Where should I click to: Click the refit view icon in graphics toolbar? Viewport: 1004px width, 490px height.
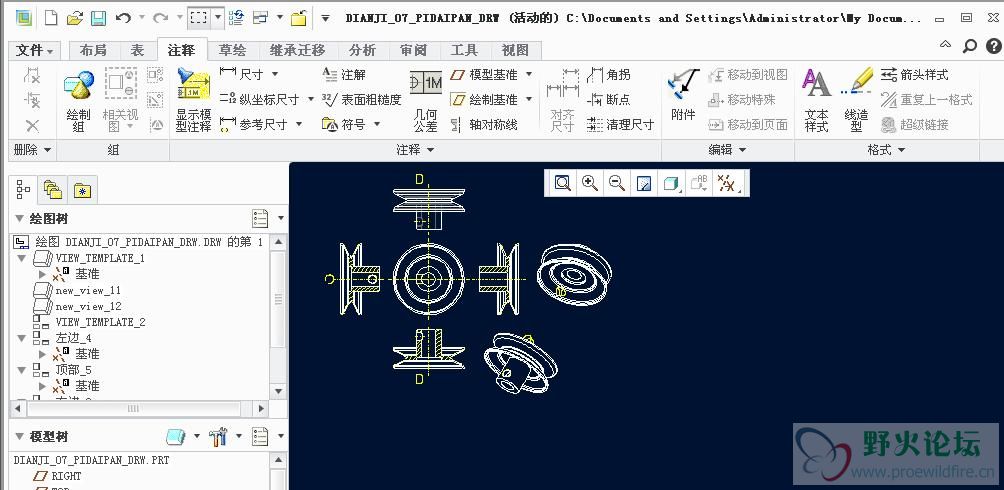(x=563, y=184)
